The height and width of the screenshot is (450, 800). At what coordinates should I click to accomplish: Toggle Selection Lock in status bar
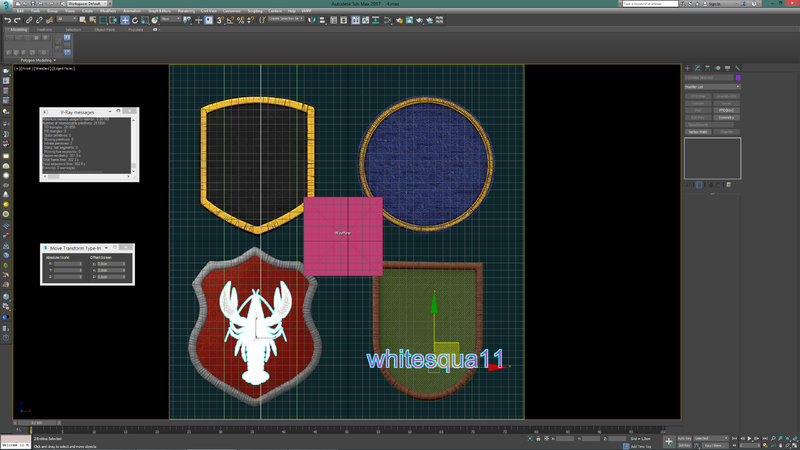[x=538, y=438]
